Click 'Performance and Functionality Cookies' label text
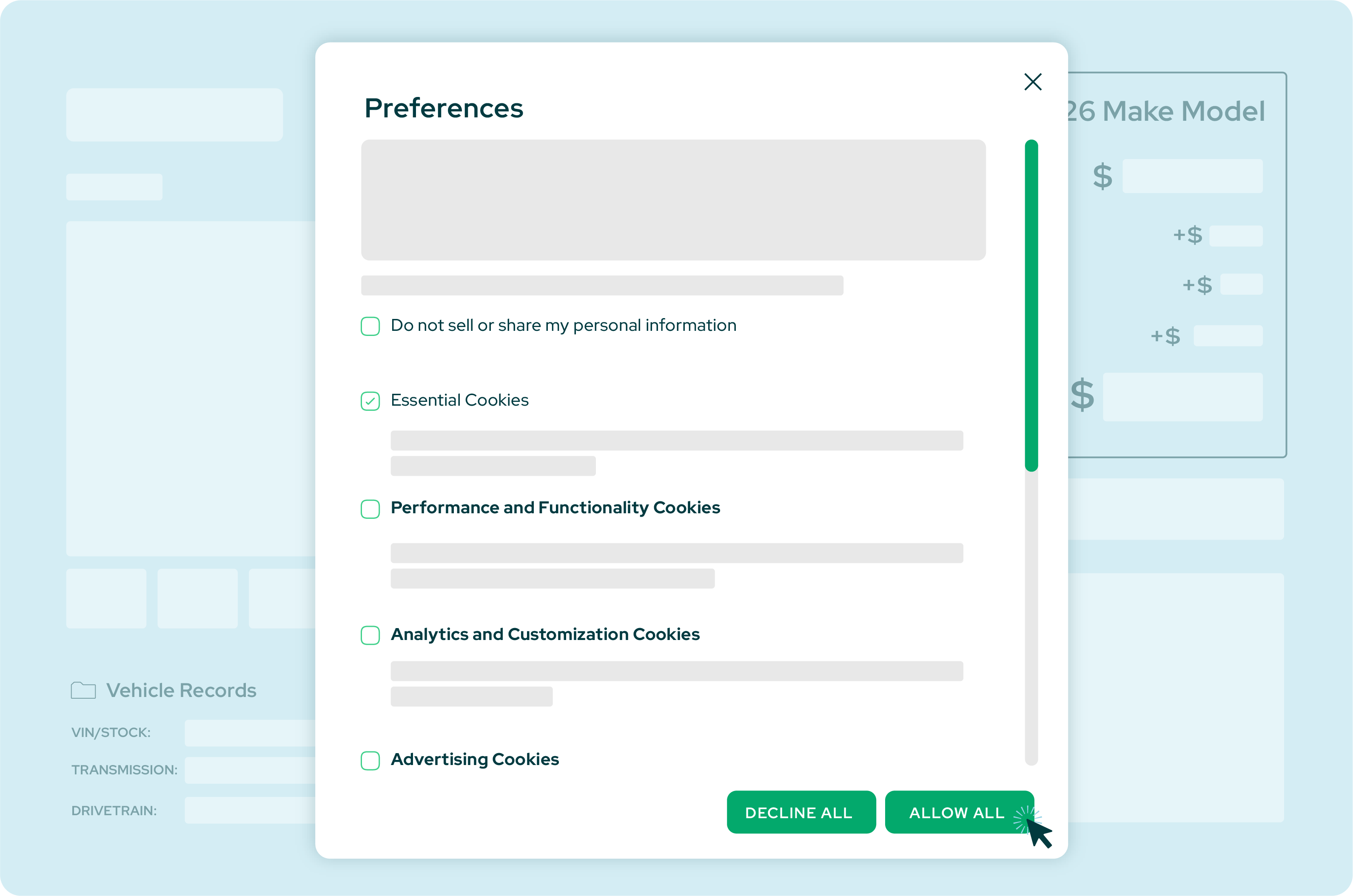 tap(555, 507)
